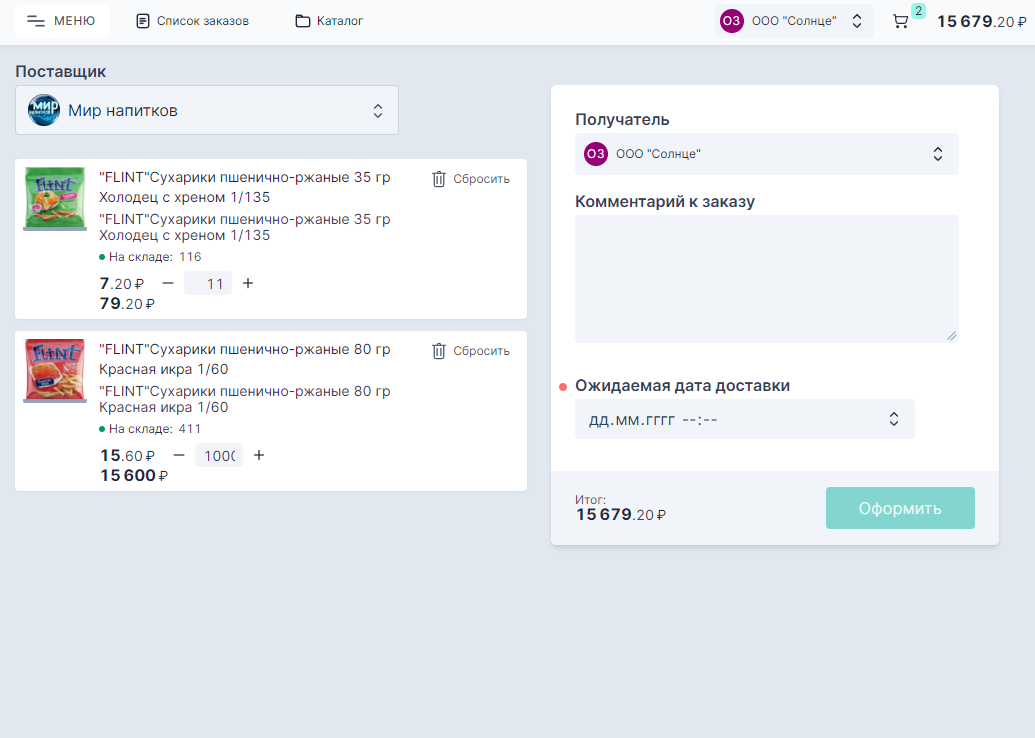
Task: Click the Мир напитков supplier logo
Action: click(44, 110)
